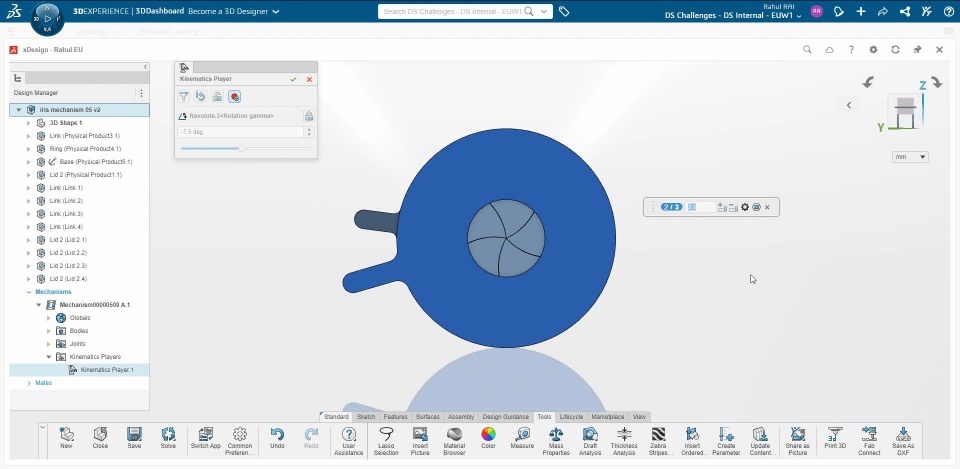Screen dimensions: 960x469
Task: Switch to the View tab
Action: point(639,416)
